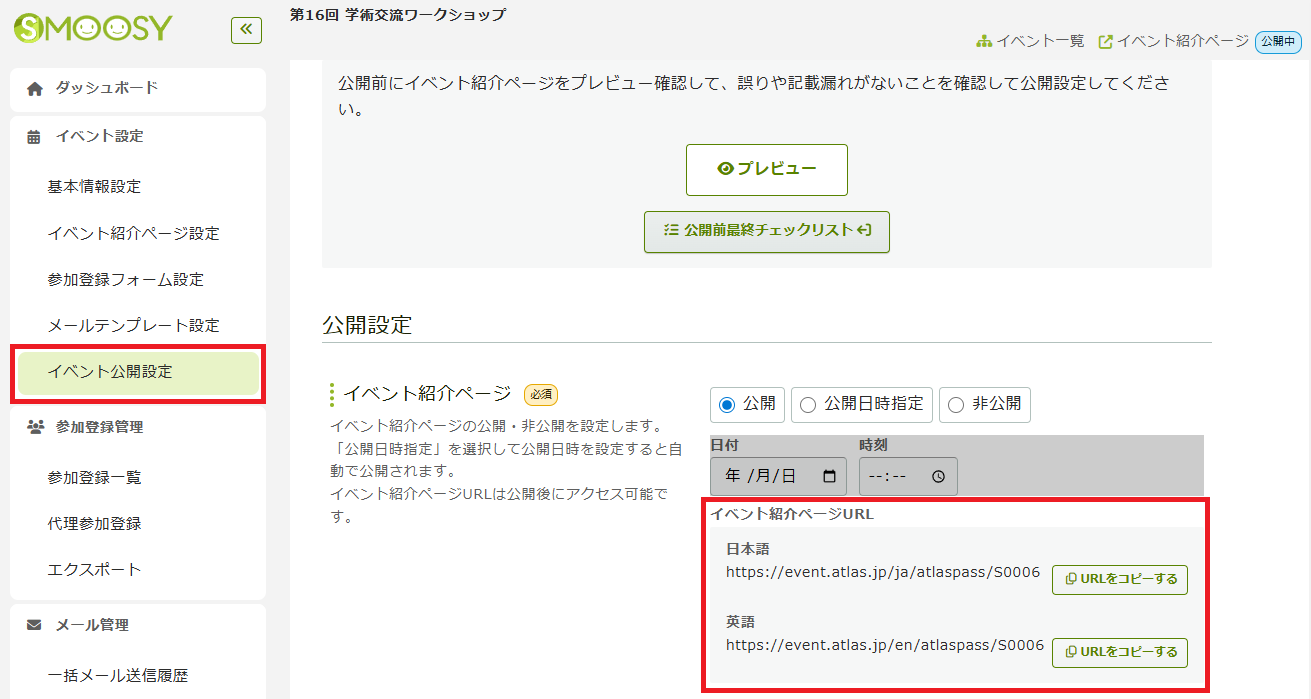The width and height of the screenshot is (1311, 699).
Task: Click the people icon beside 参加登録管理
Action: click(x=35, y=427)
